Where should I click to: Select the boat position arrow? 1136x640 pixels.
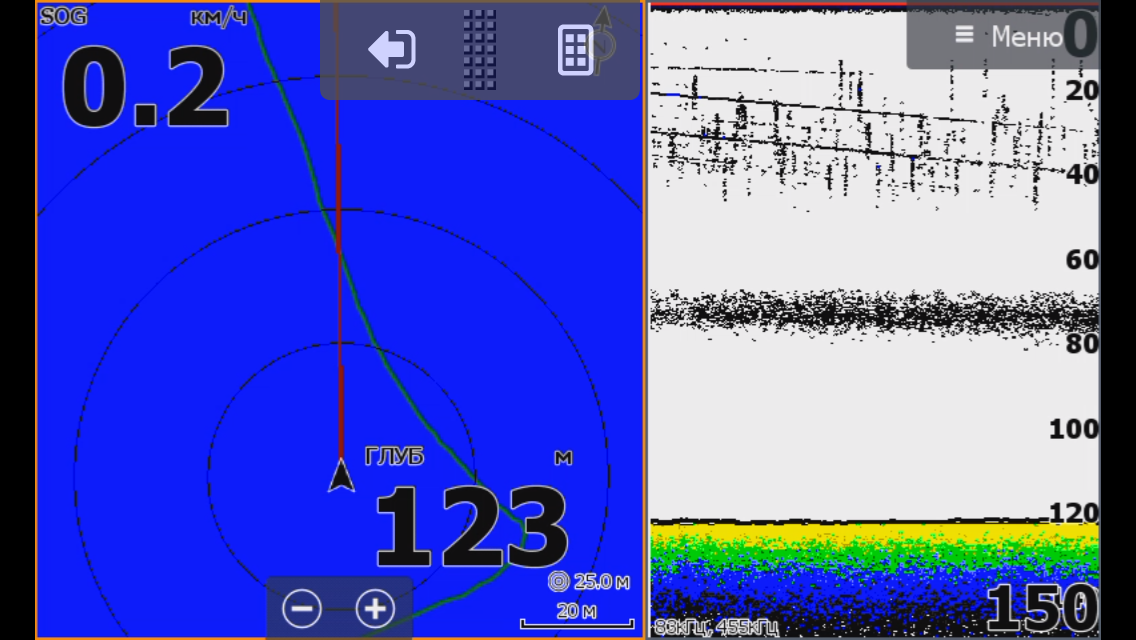[341, 475]
